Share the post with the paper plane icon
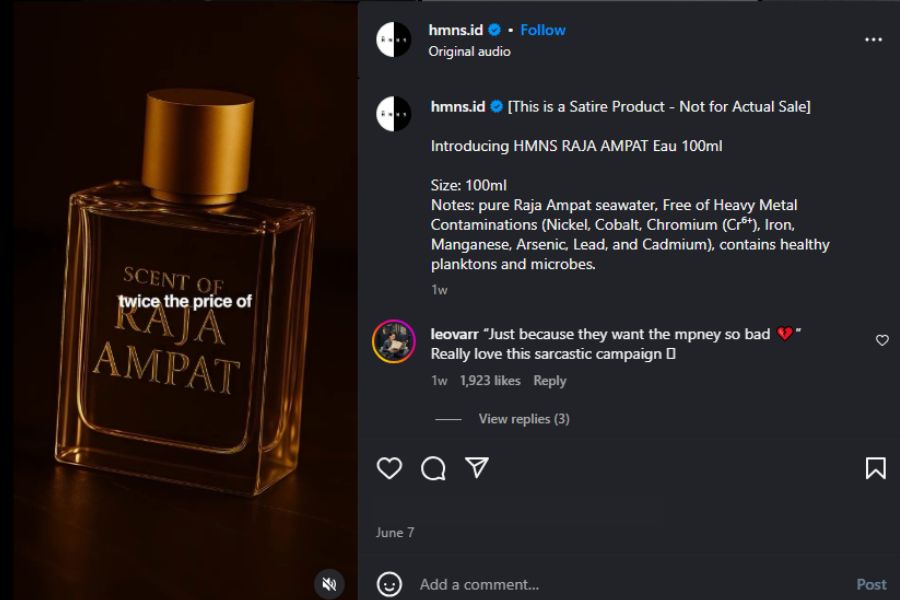This screenshot has width=900, height=600. (477, 467)
